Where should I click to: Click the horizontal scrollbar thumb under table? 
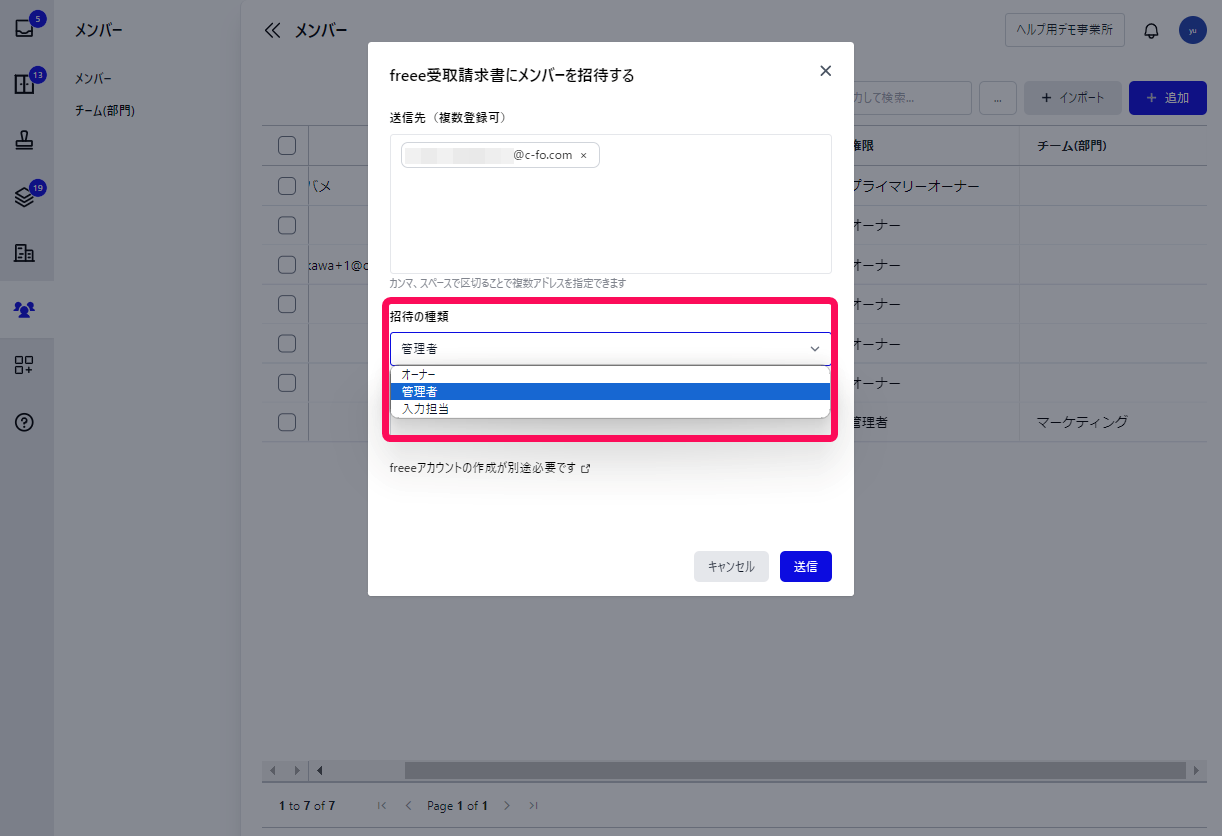pyautogui.click(x=795, y=770)
